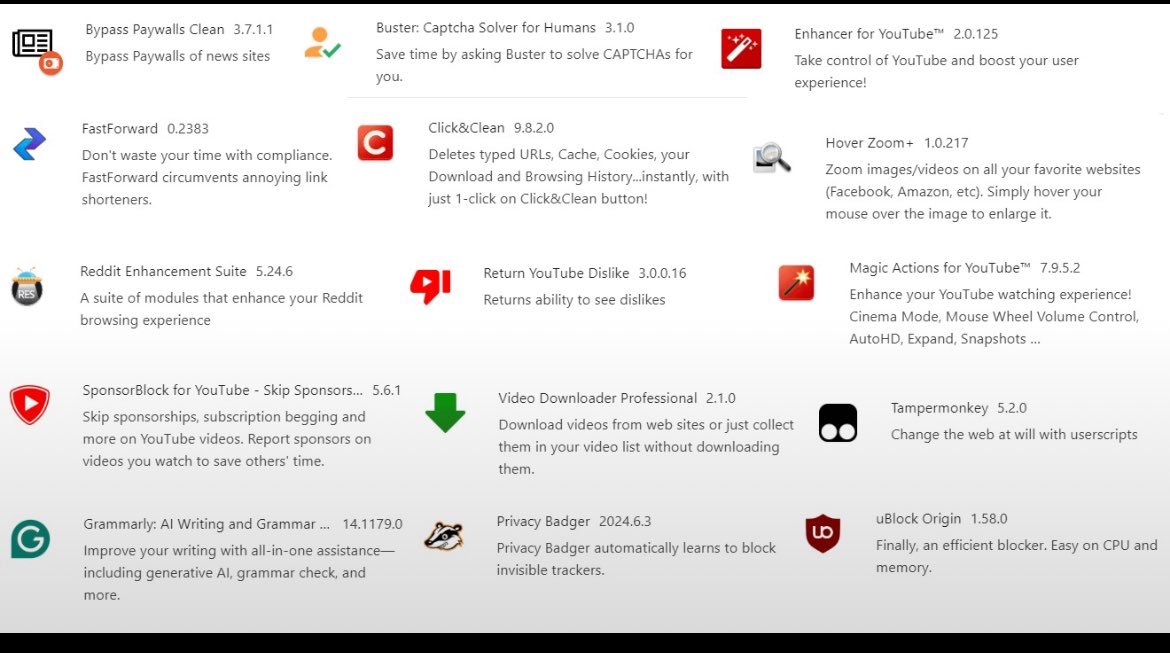Viewport: 1170px width, 653px height.
Task: Click the Return YouTube Dislike thumbs-down icon
Action: pos(431,287)
